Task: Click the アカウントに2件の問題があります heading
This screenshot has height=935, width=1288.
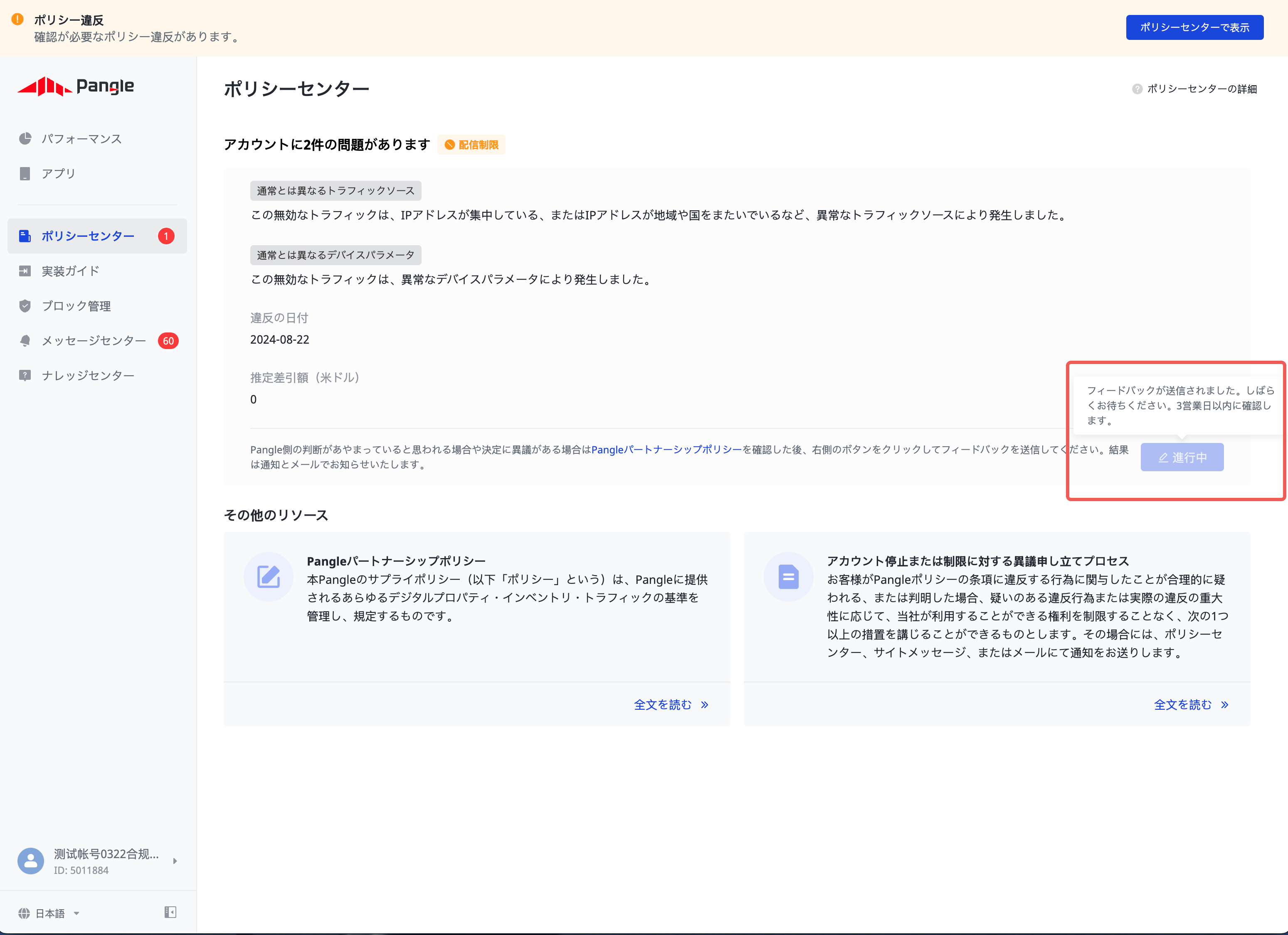Action: [x=327, y=144]
